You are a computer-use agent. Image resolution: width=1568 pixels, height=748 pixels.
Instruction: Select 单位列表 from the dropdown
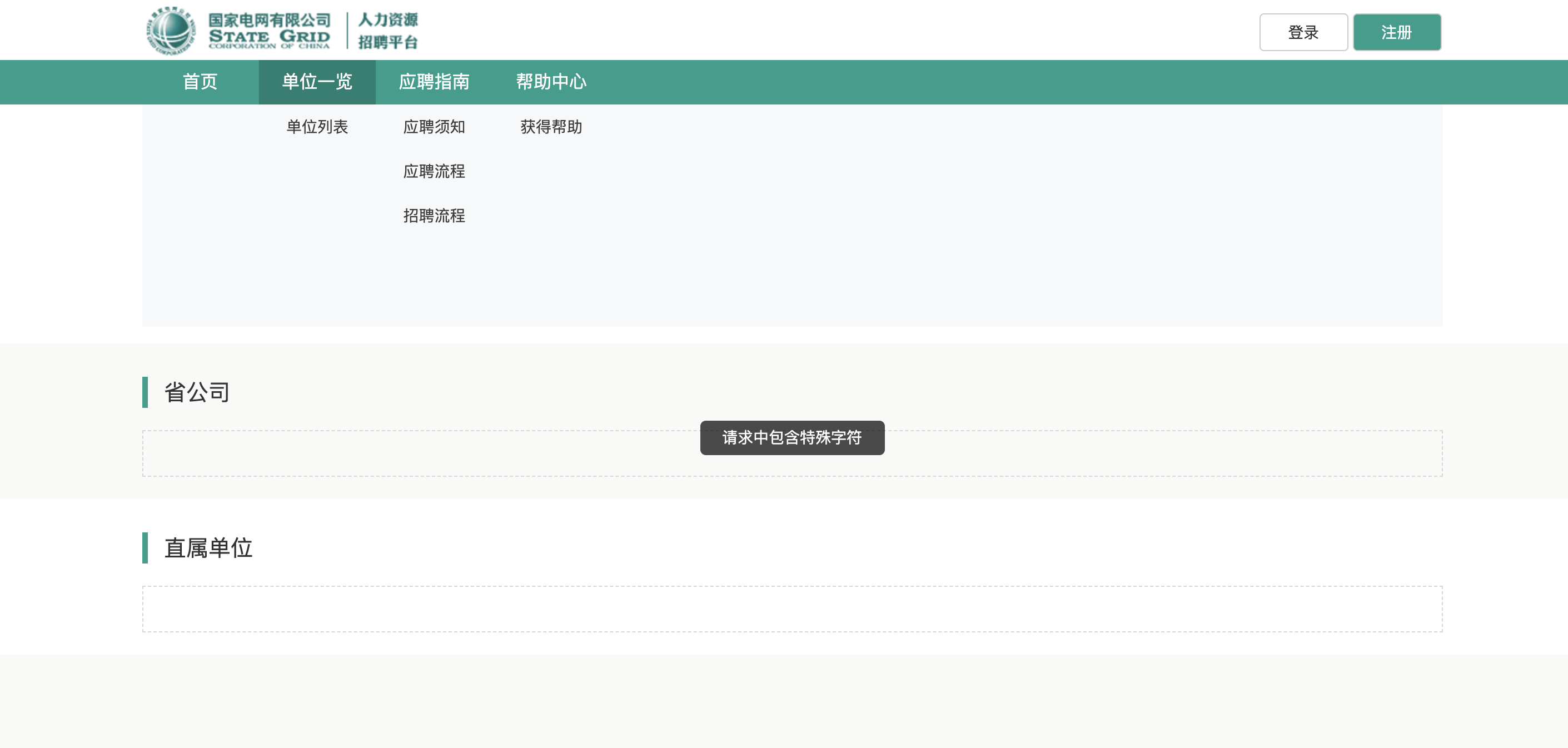pos(317,127)
